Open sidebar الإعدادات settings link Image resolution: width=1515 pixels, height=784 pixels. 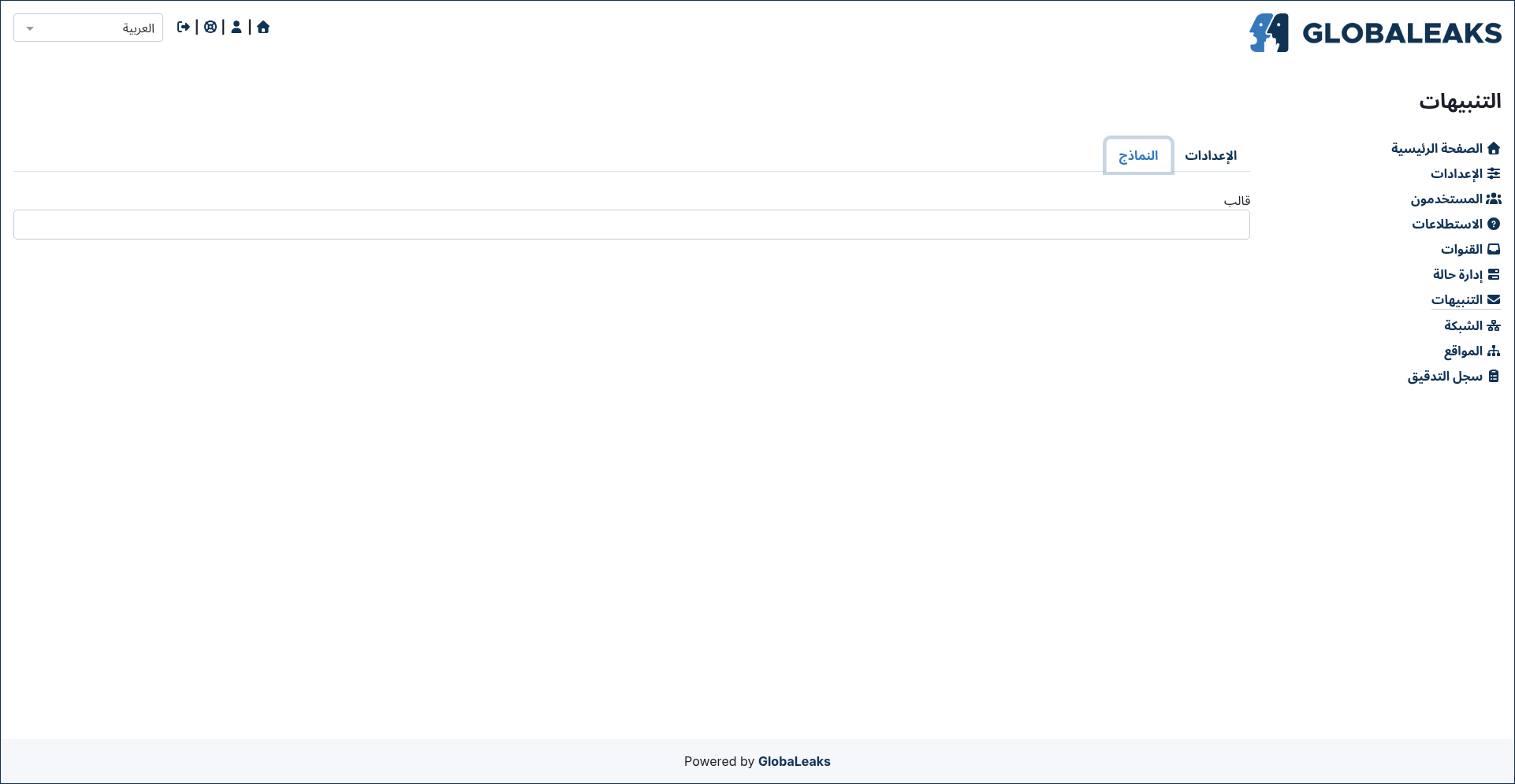1465,173
